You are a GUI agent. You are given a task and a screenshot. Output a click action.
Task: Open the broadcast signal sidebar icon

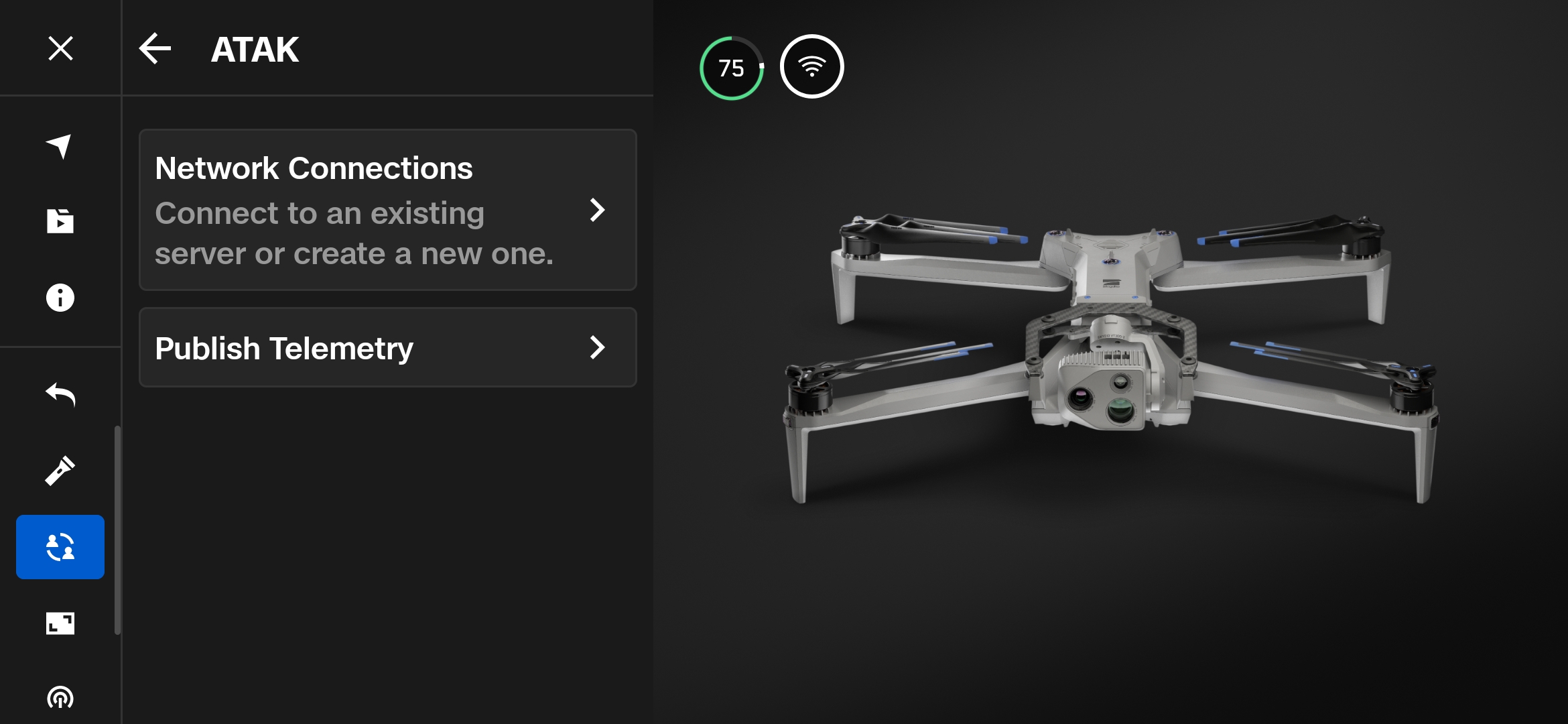pyautogui.click(x=60, y=698)
